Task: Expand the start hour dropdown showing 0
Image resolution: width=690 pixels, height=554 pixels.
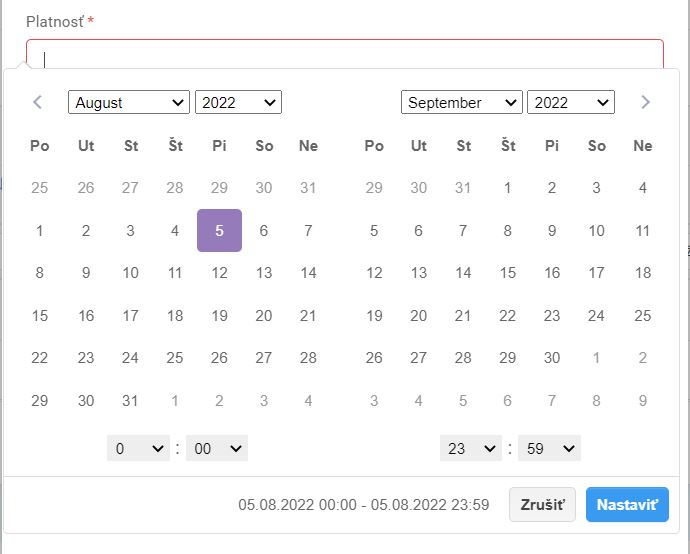Action: [138, 449]
